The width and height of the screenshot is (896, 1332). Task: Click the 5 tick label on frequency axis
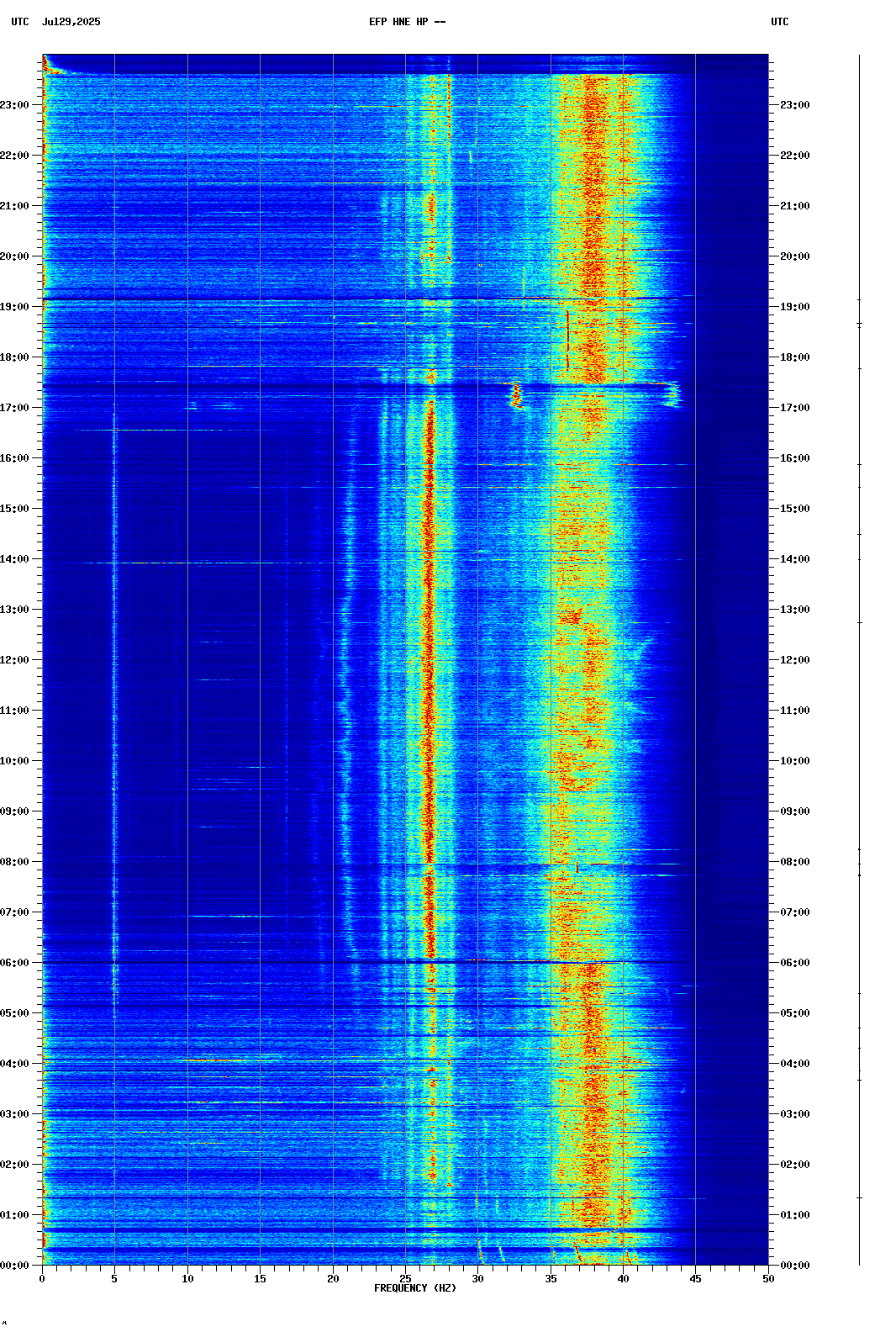click(x=114, y=1279)
